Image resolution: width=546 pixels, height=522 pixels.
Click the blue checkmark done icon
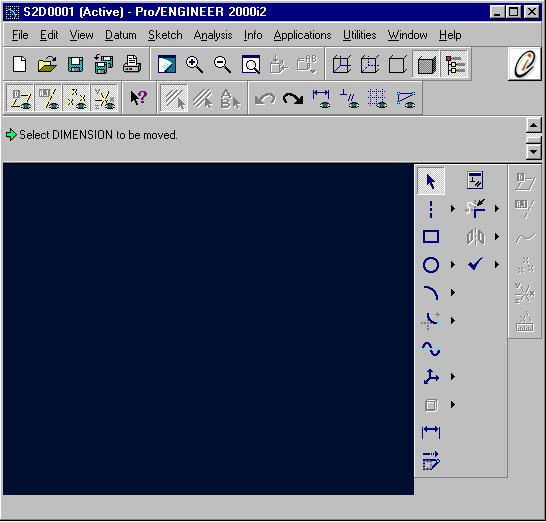475,265
